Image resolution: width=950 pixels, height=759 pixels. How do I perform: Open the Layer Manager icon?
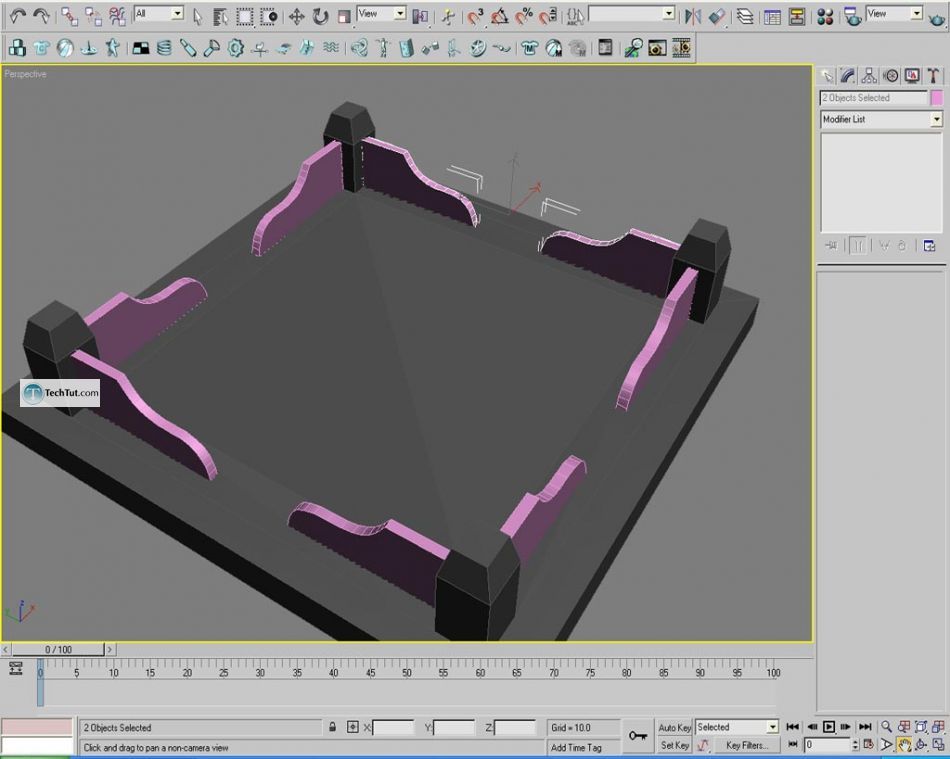[x=745, y=16]
